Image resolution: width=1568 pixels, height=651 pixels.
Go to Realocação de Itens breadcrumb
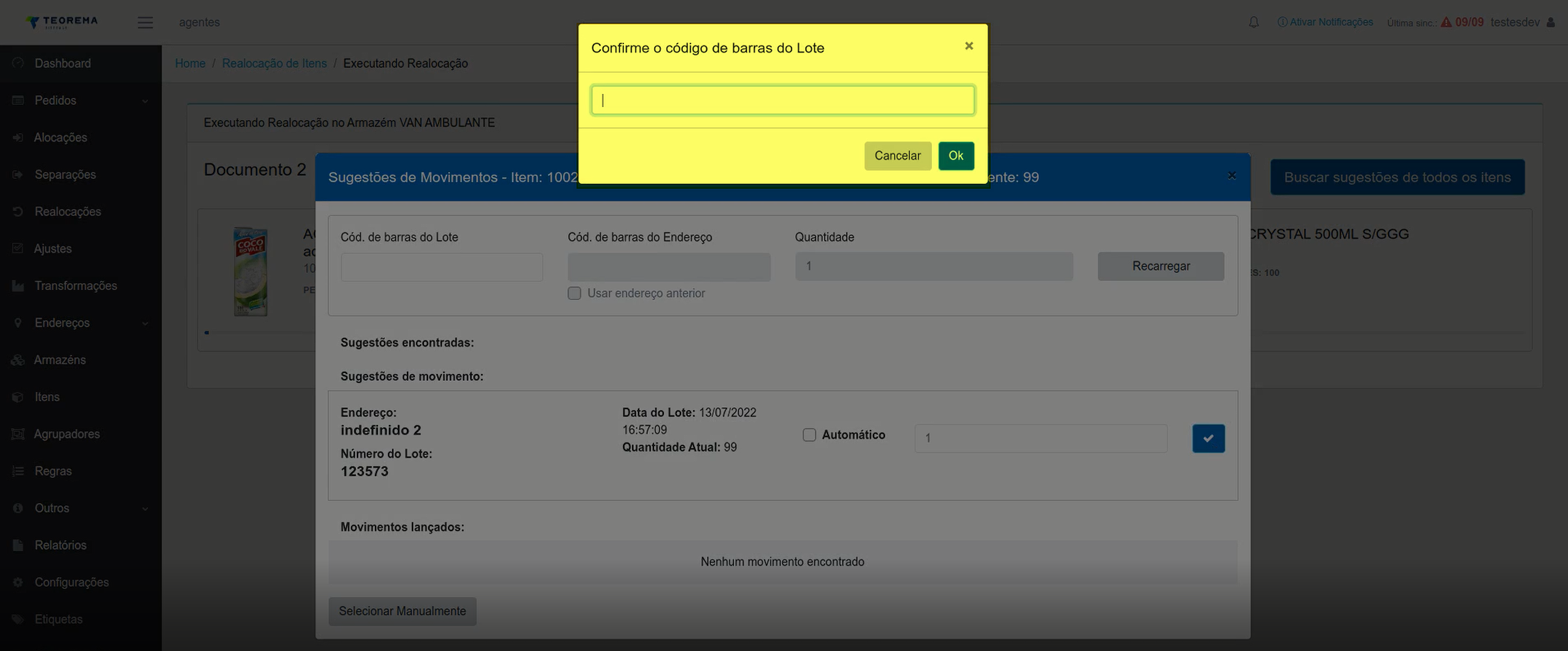(x=274, y=64)
